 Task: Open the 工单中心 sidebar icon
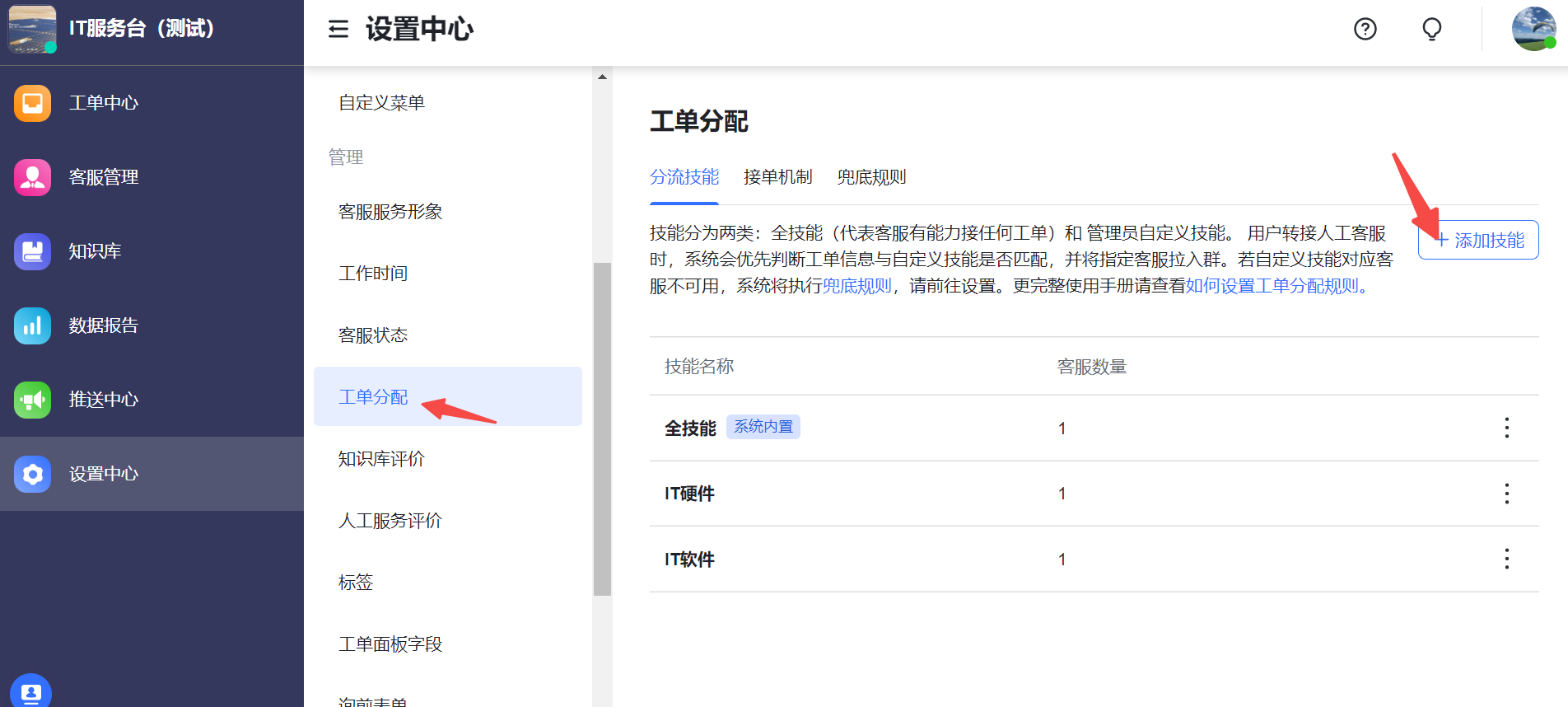pos(32,103)
